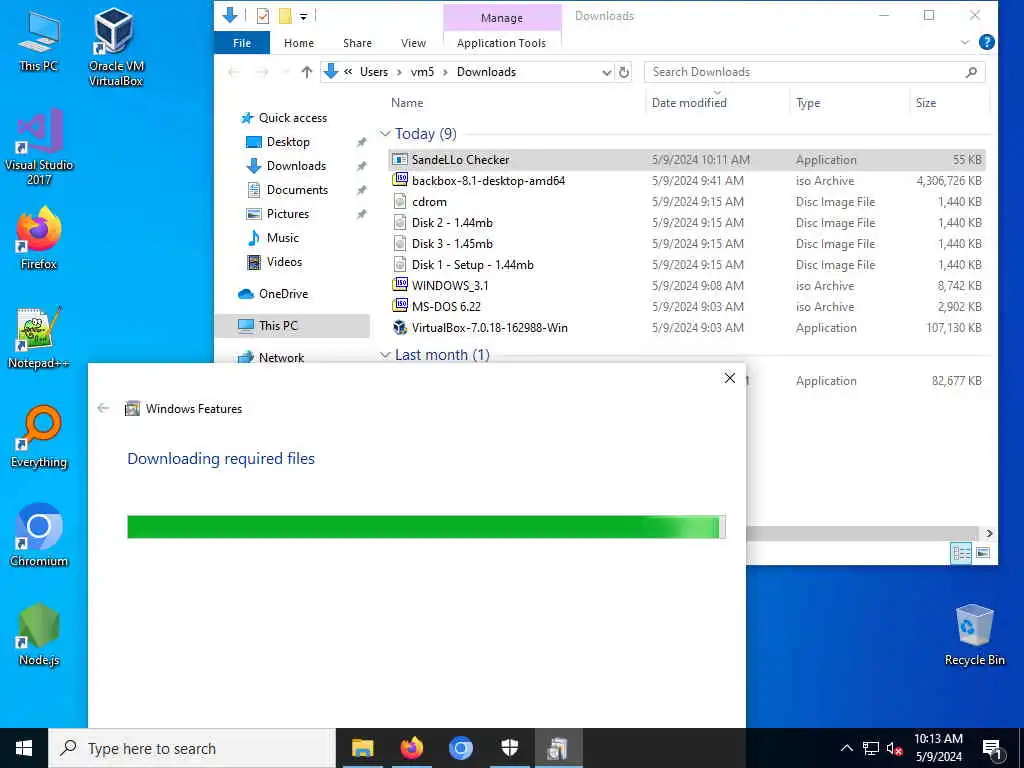Click the Search Downloads field
Viewport: 1024px width, 768px height.
coord(814,72)
